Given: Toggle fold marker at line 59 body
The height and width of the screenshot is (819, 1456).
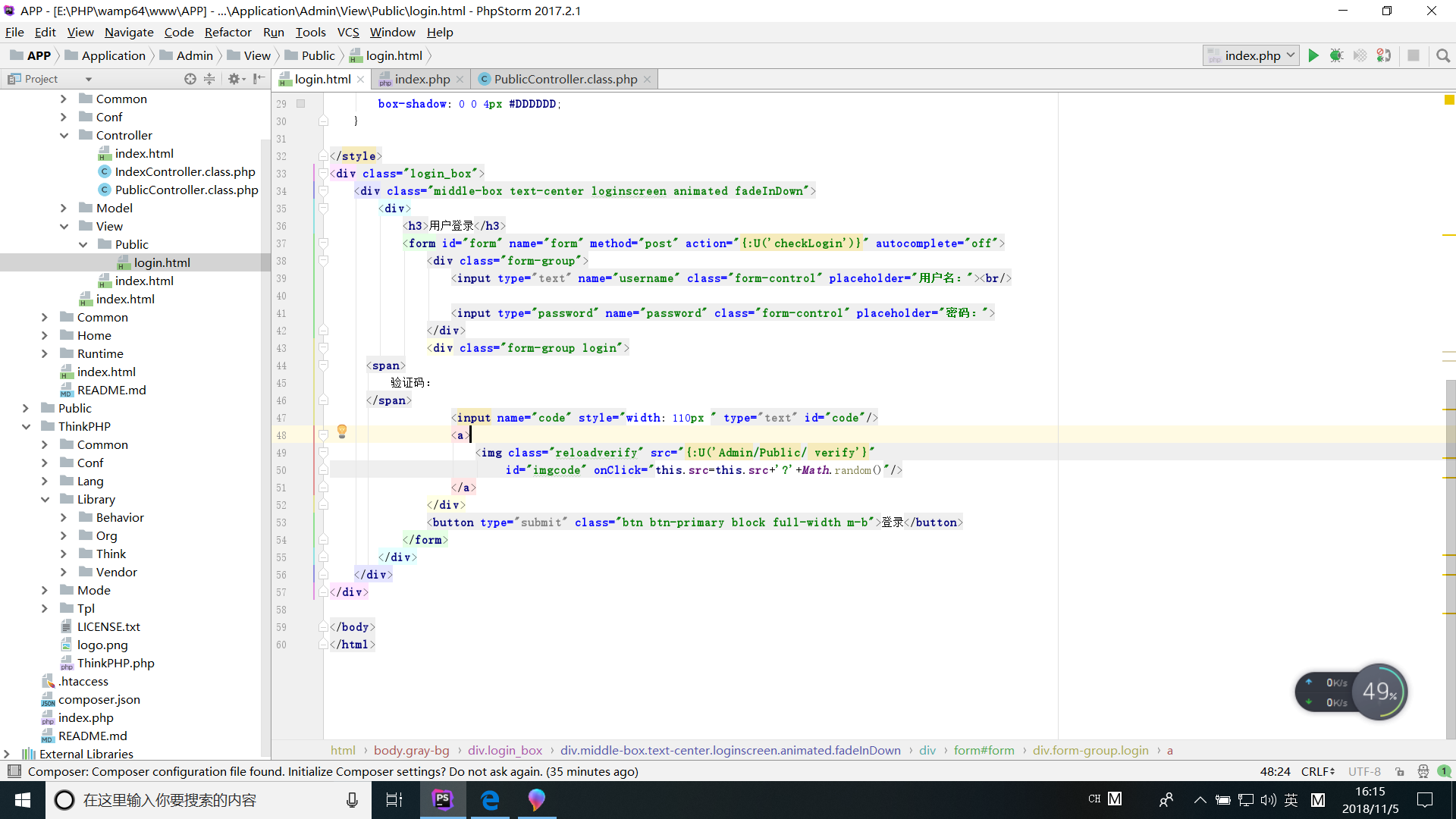Looking at the screenshot, I should click(x=323, y=626).
